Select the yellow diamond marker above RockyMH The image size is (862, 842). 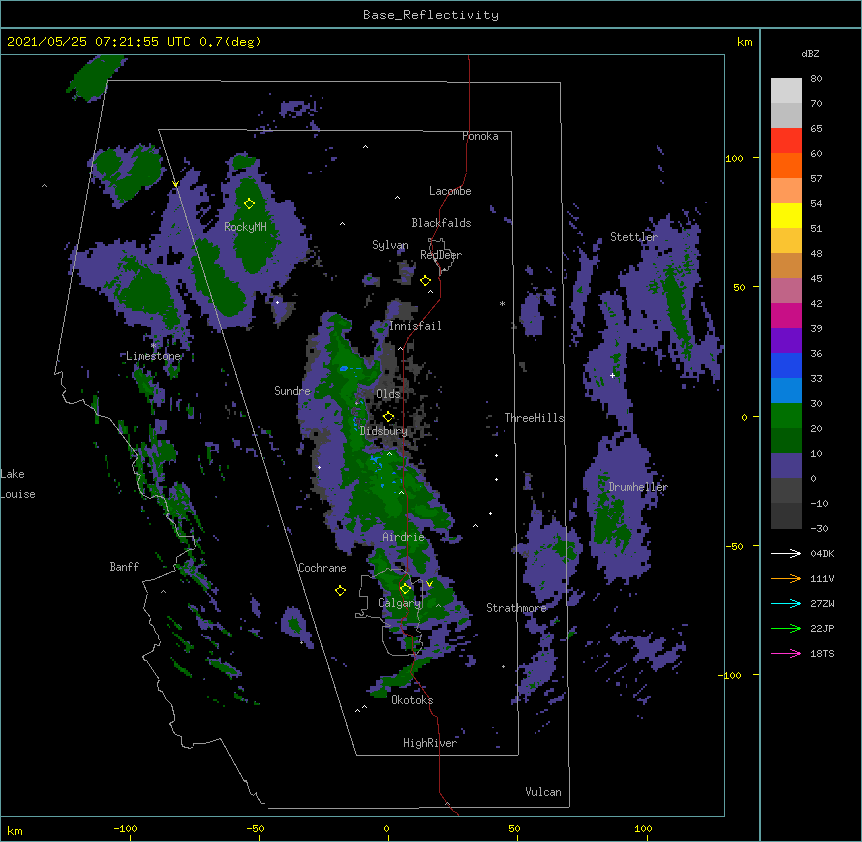(249, 204)
